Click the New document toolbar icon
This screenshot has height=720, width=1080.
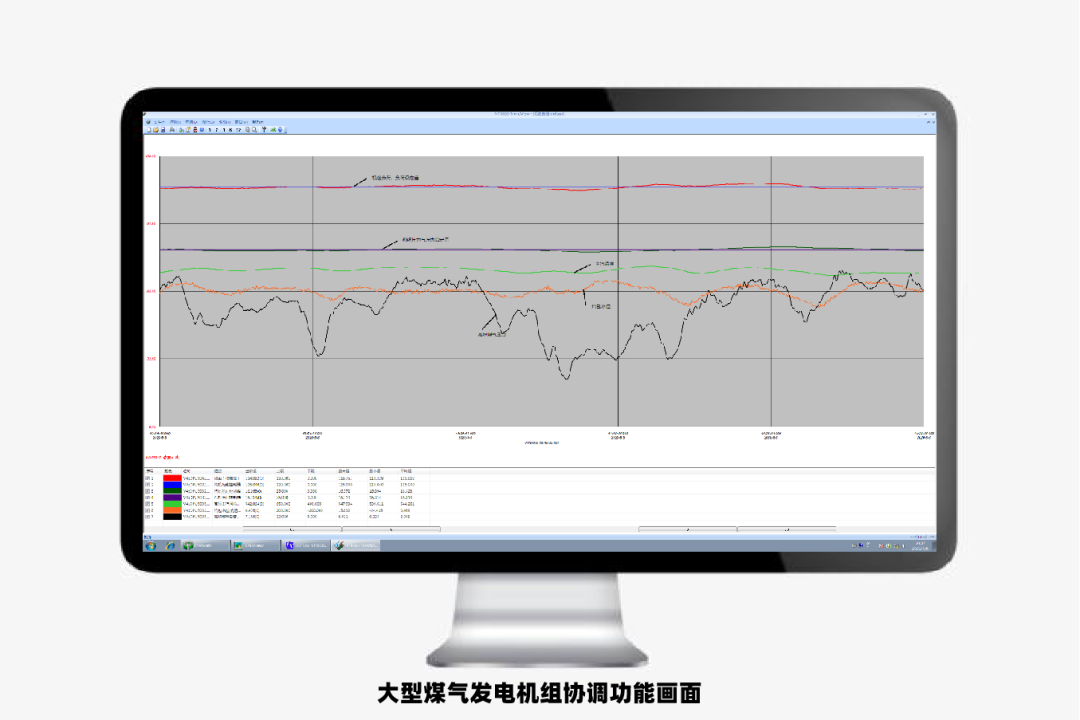149,130
